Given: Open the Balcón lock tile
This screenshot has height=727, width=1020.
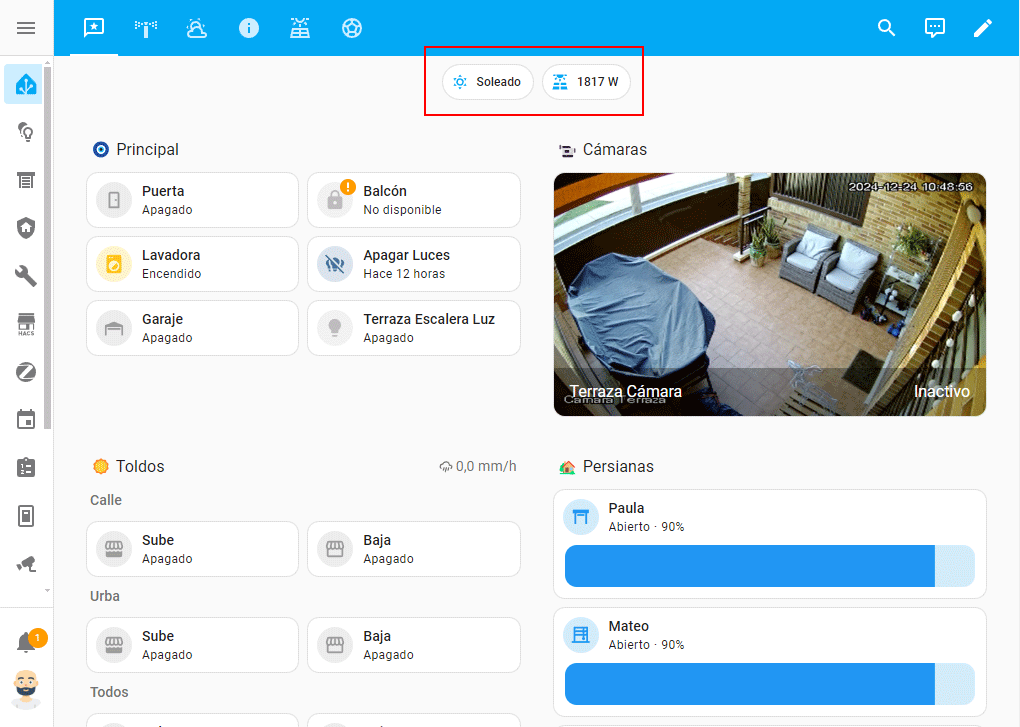Looking at the screenshot, I should (x=414, y=200).
